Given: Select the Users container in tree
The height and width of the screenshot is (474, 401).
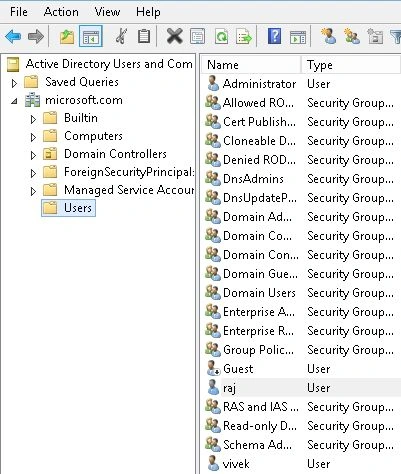Looking at the screenshot, I should point(68,208).
